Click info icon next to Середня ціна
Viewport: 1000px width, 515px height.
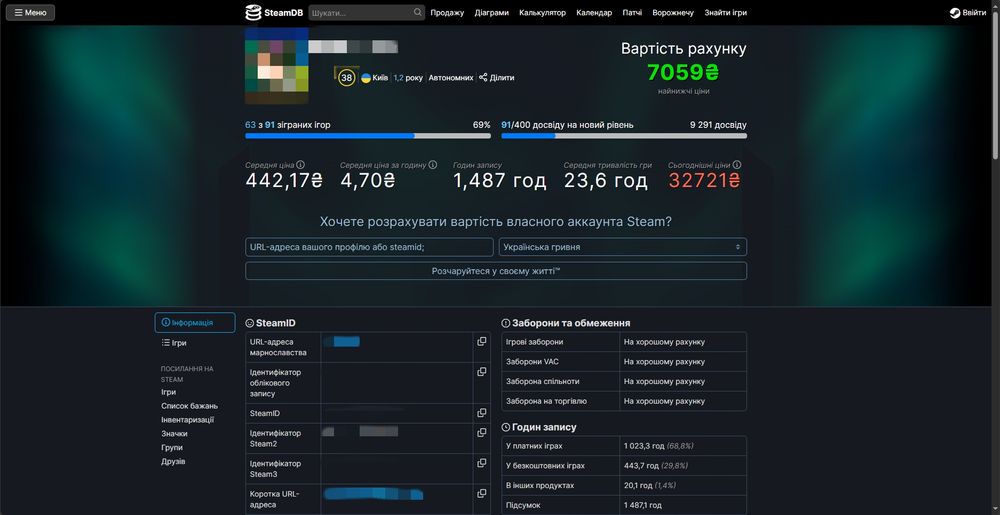pos(300,165)
